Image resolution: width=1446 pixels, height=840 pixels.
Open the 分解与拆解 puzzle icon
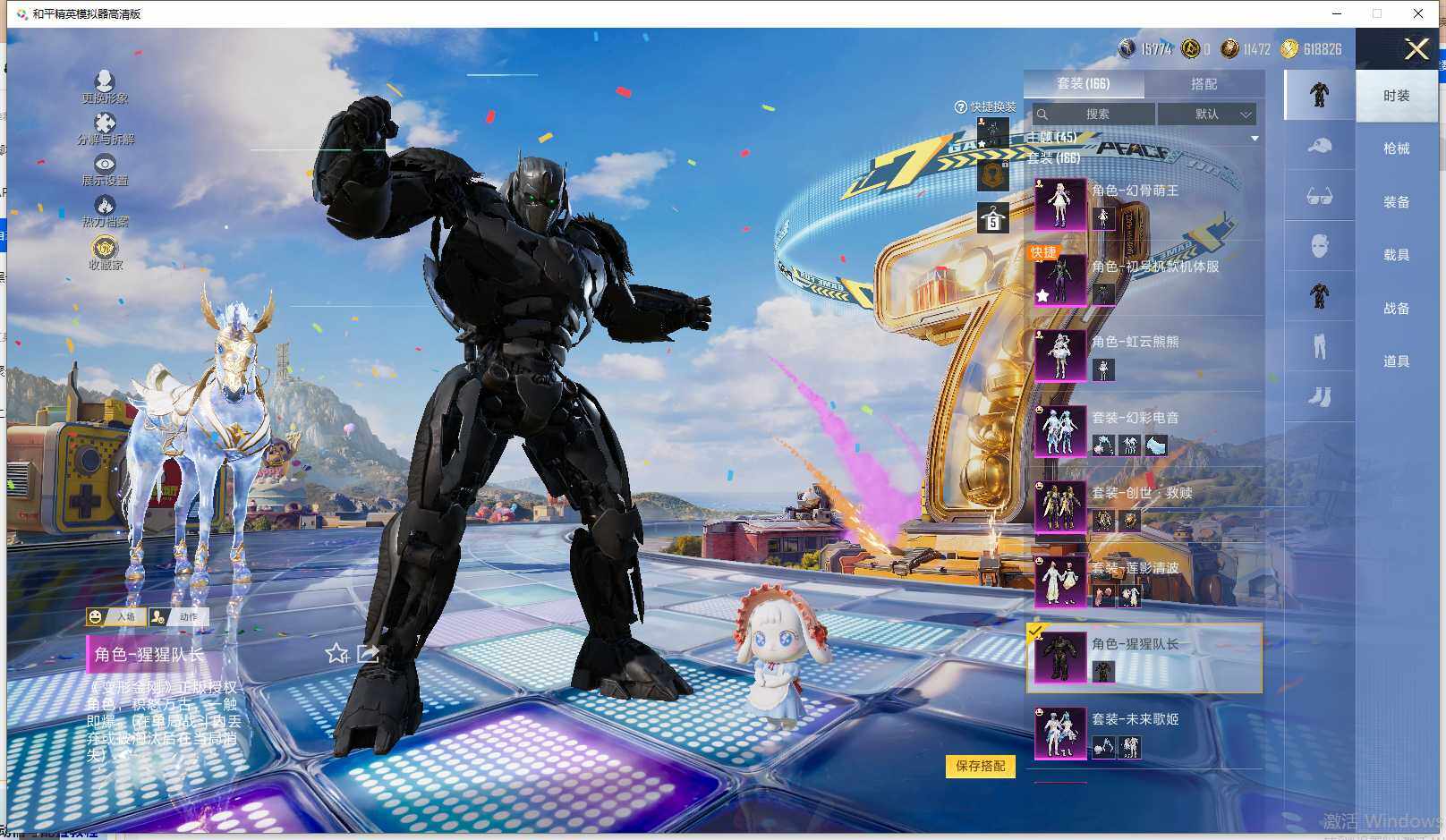[105, 123]
